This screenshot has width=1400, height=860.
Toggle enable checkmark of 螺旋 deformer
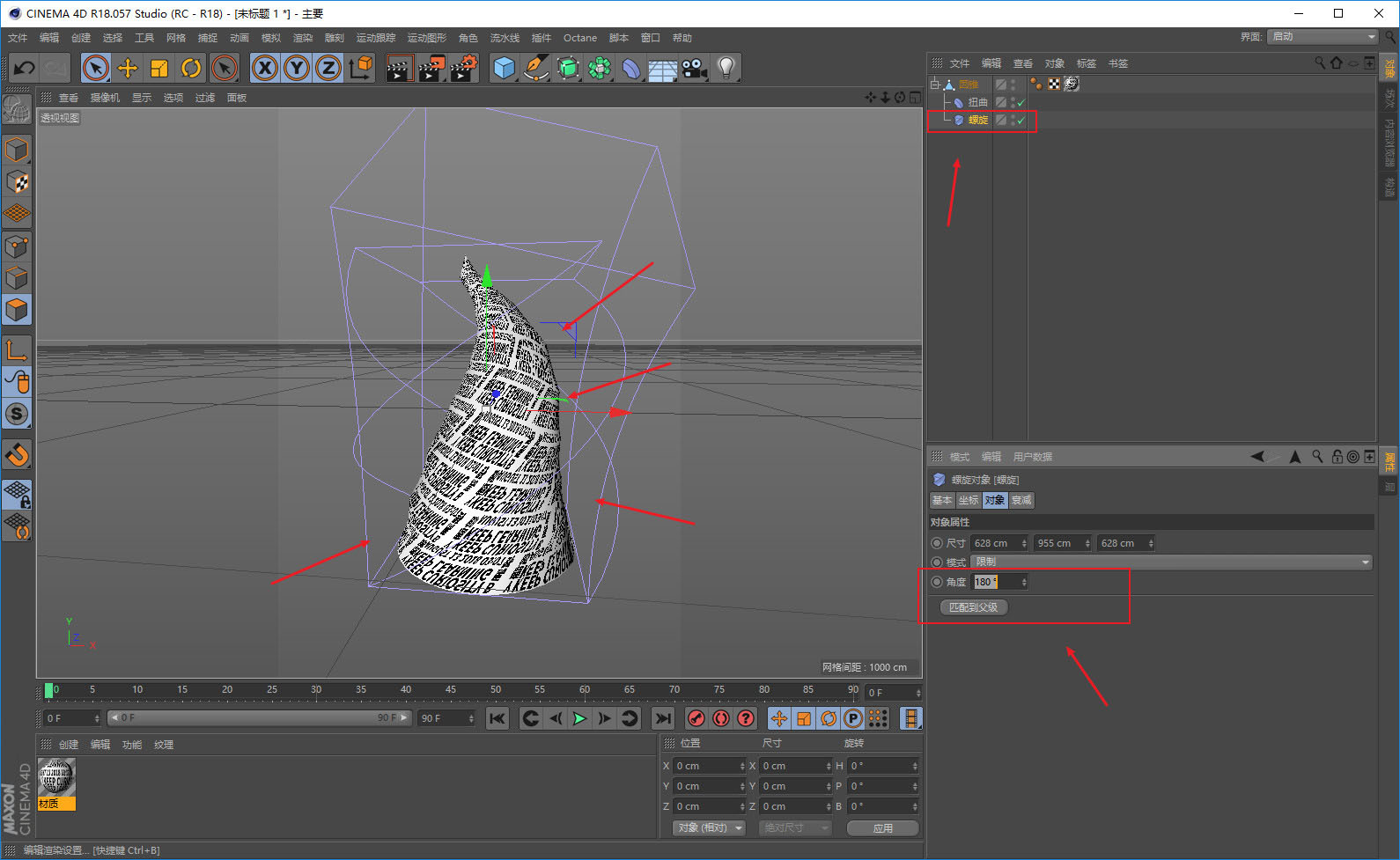pos(1021,120)
